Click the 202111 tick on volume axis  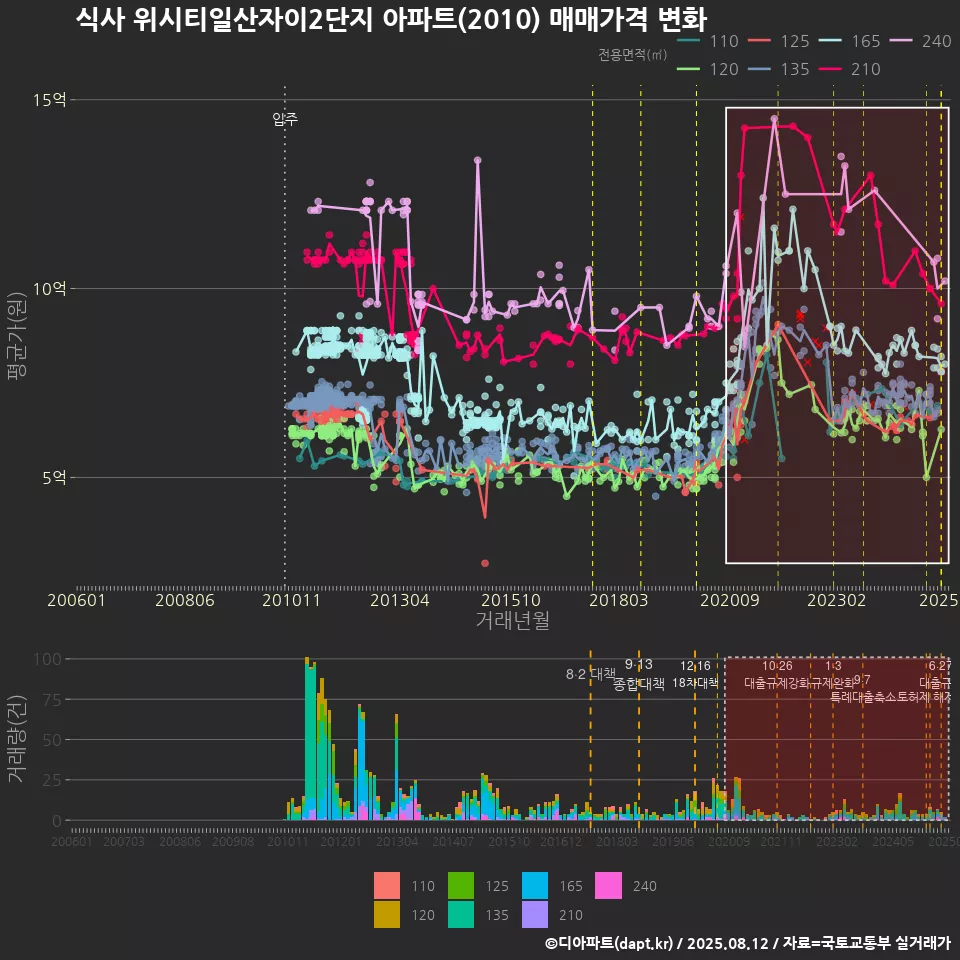click(x=781, y=841)
